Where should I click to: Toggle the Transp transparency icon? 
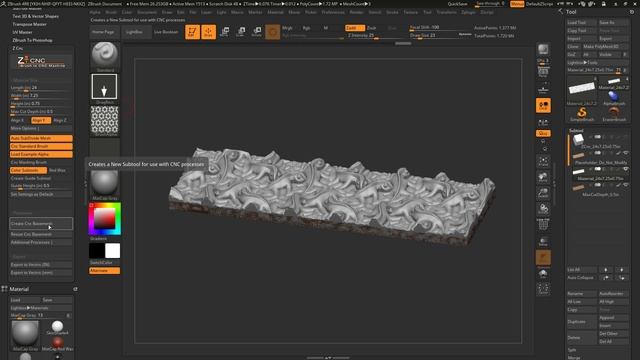543,242
